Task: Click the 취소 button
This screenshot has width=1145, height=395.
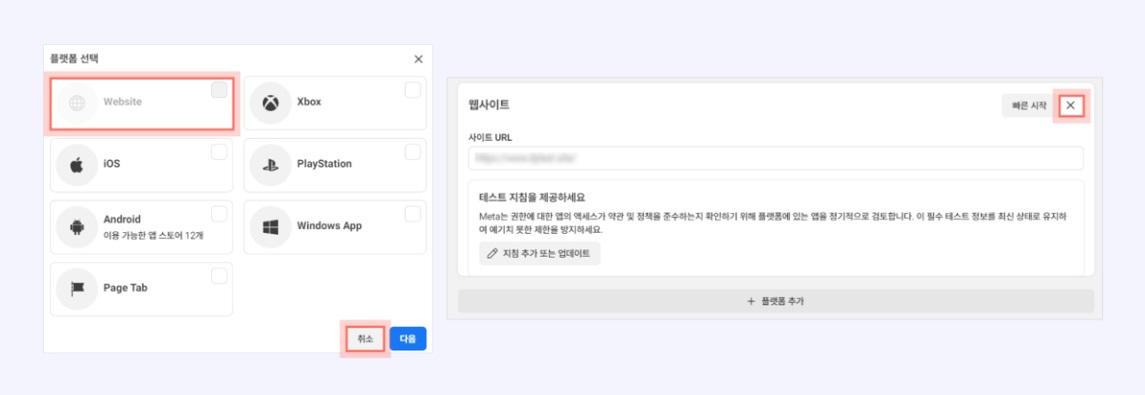Action: [365, 339]
